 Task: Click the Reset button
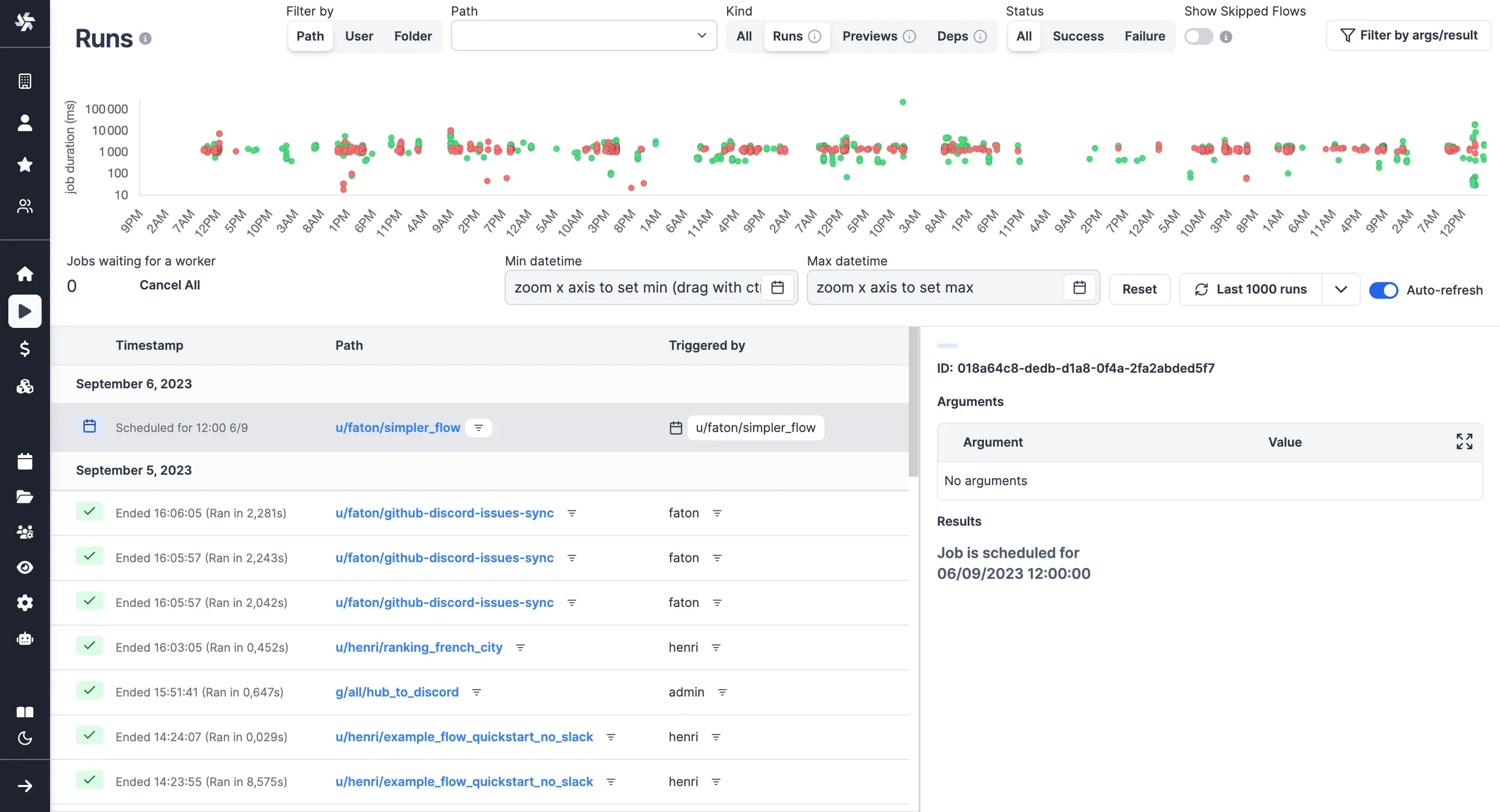tap(1139, 290)
